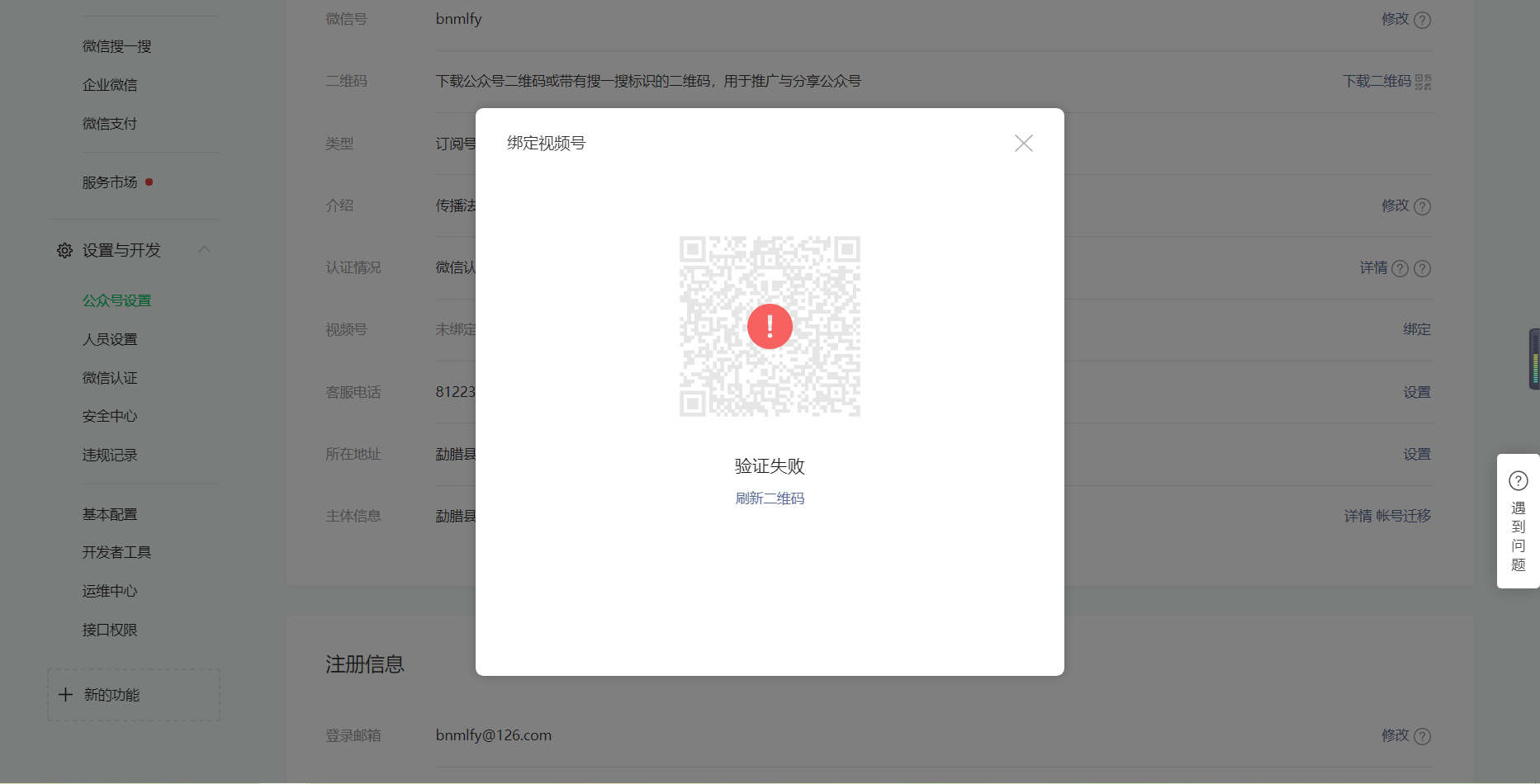Click 修改 in the 微信号 row
The image size is (1540, 784).
tap(1395, 19)
